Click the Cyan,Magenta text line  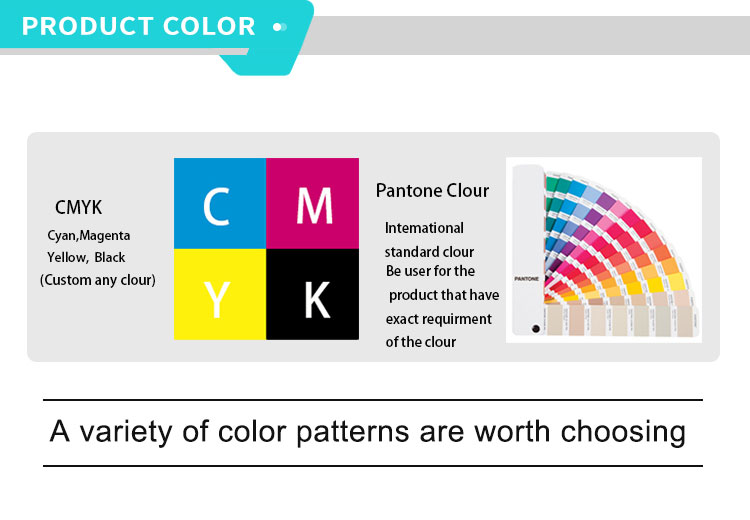click(89, 235)
